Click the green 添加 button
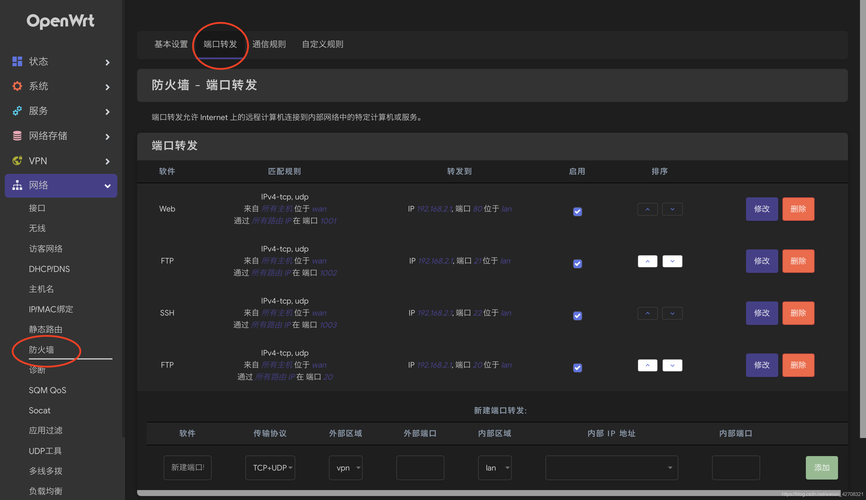The height and width of the screenshot is (500, 866). pyautogui.click(x=822, y=468)
